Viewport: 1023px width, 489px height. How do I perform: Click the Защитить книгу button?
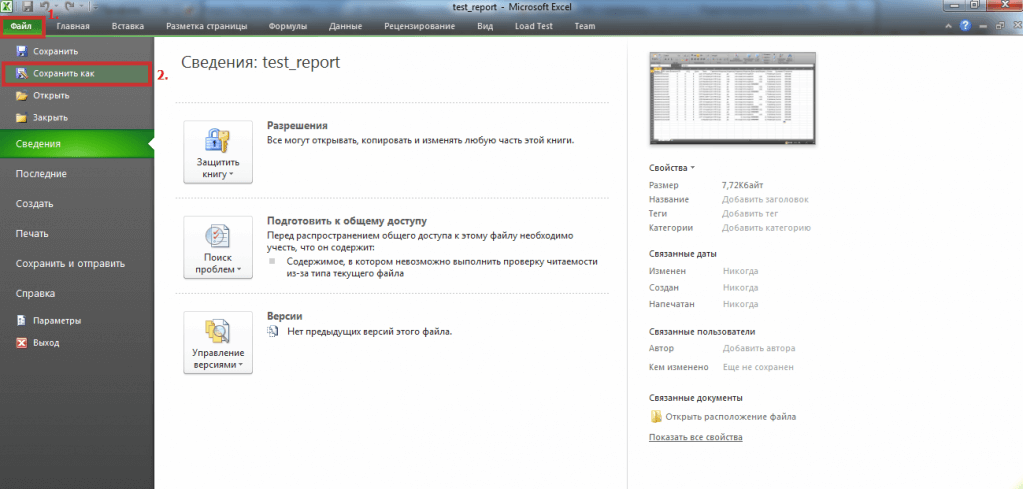[218, 152]
